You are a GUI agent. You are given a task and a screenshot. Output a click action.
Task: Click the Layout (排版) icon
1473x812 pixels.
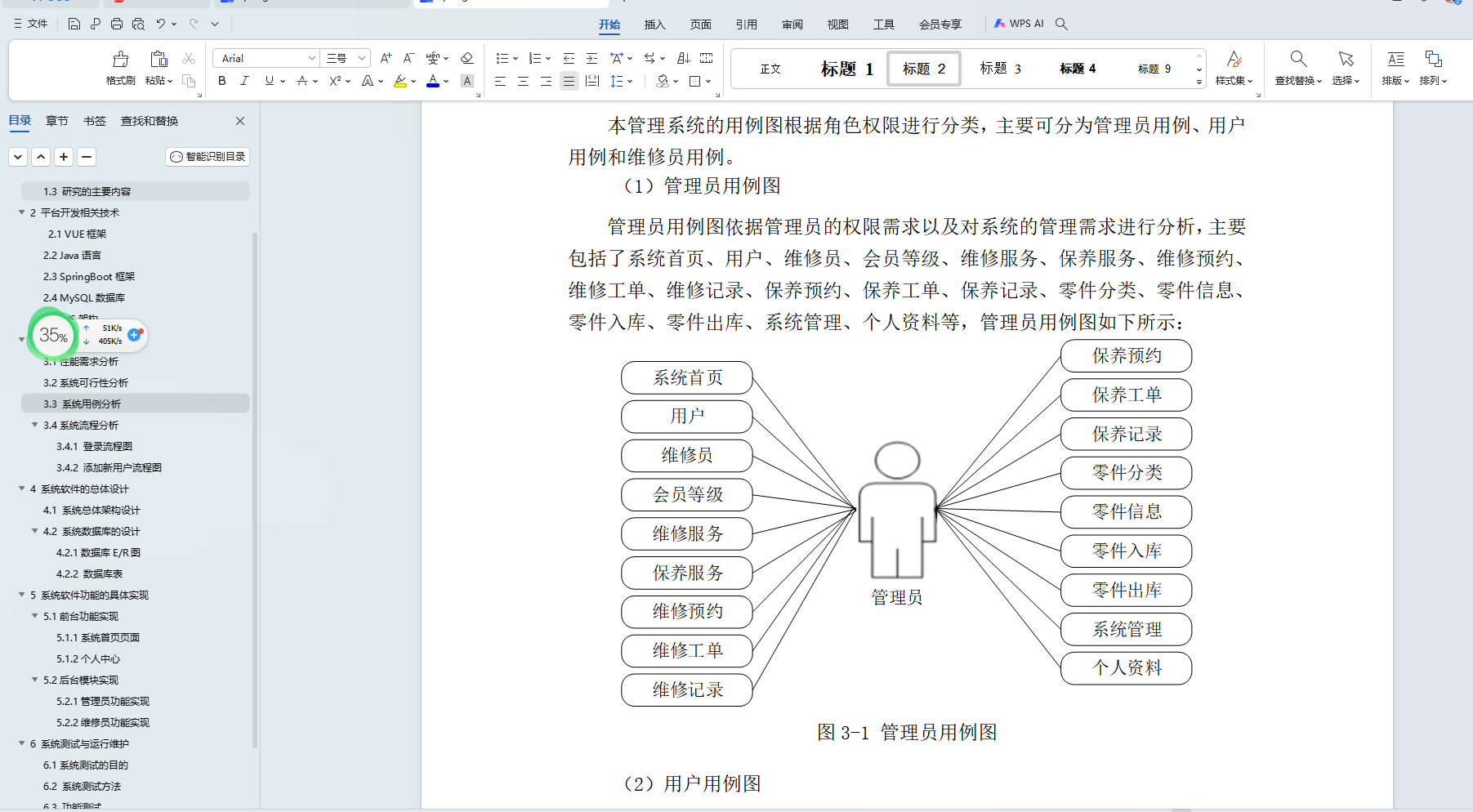tap(1396, 59)
